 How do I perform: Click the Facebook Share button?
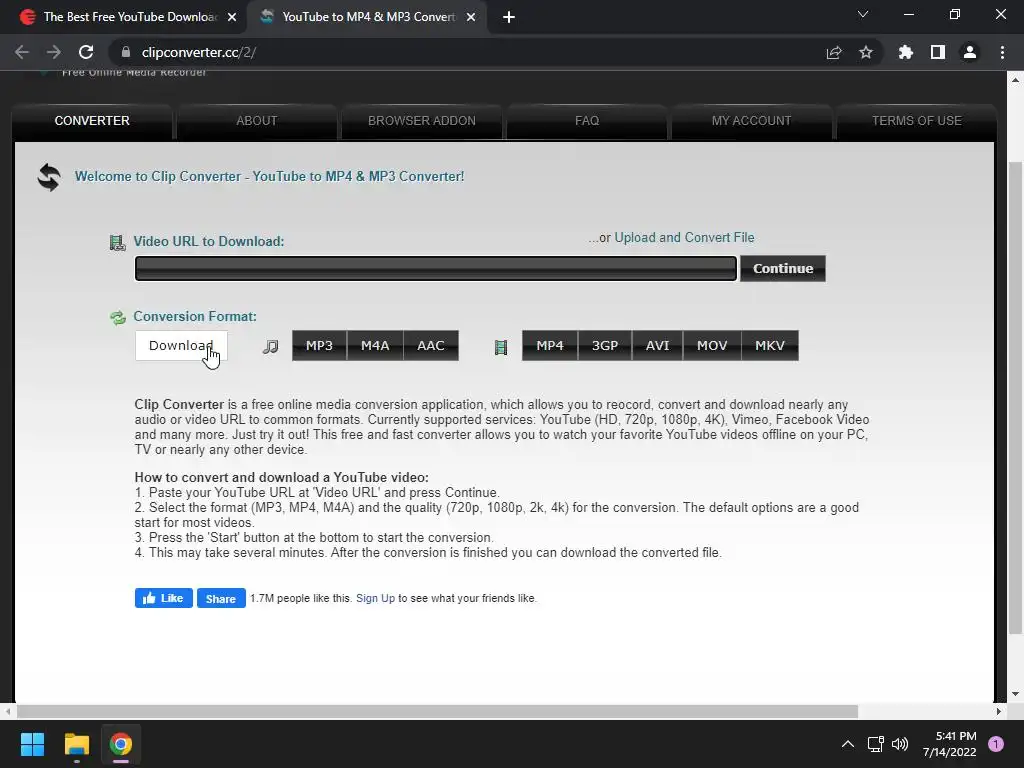[x=221, y=598]
